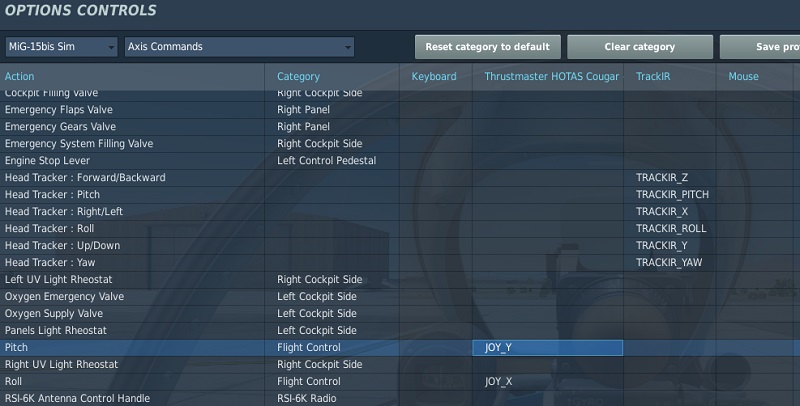Select the Keyboard column header
The image size is (800, 406).
pos(436,77)
